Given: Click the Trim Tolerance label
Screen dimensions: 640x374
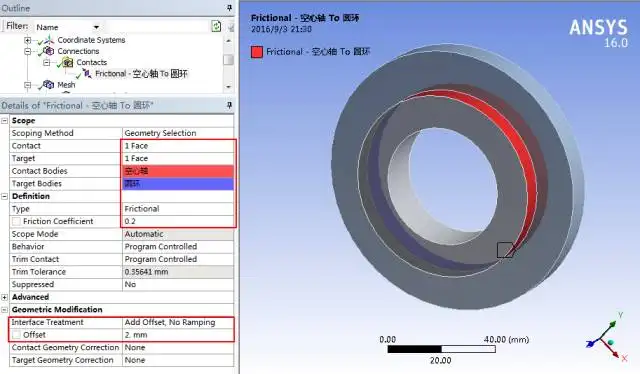Looking at the screenshot, I should click(x=38, y=272).
